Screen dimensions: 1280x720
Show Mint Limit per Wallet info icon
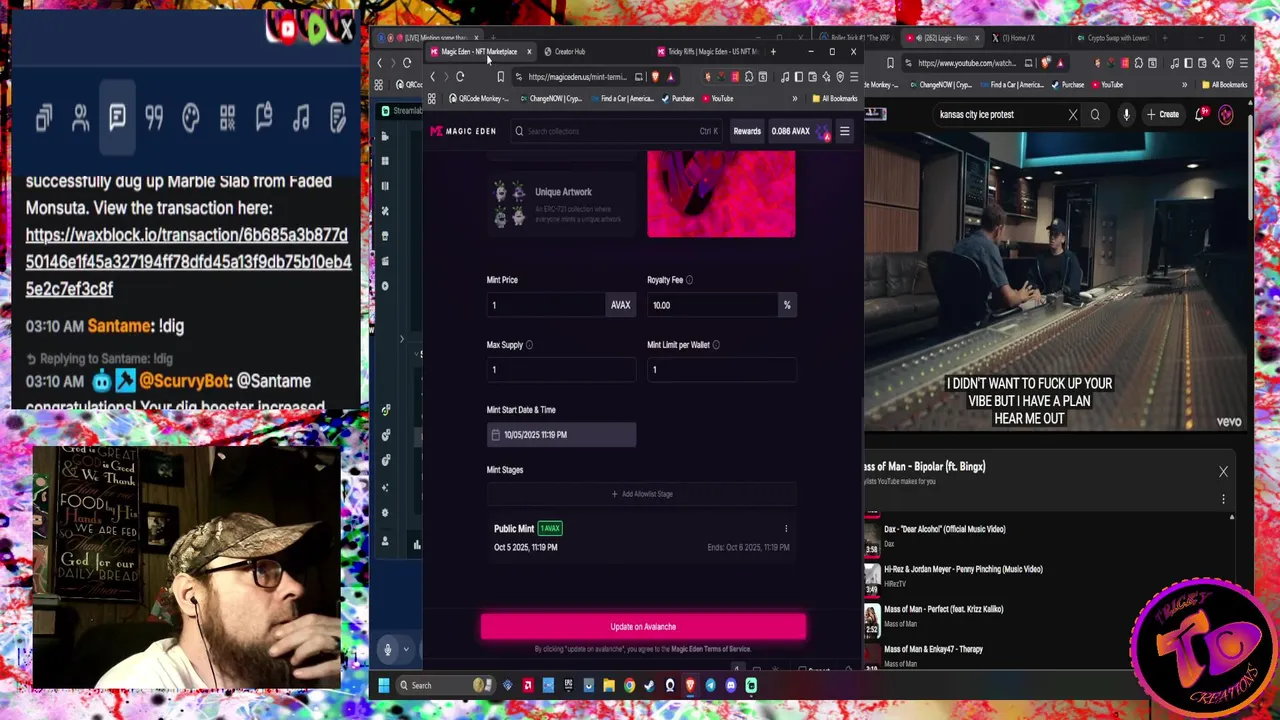(x=716, y=345)
